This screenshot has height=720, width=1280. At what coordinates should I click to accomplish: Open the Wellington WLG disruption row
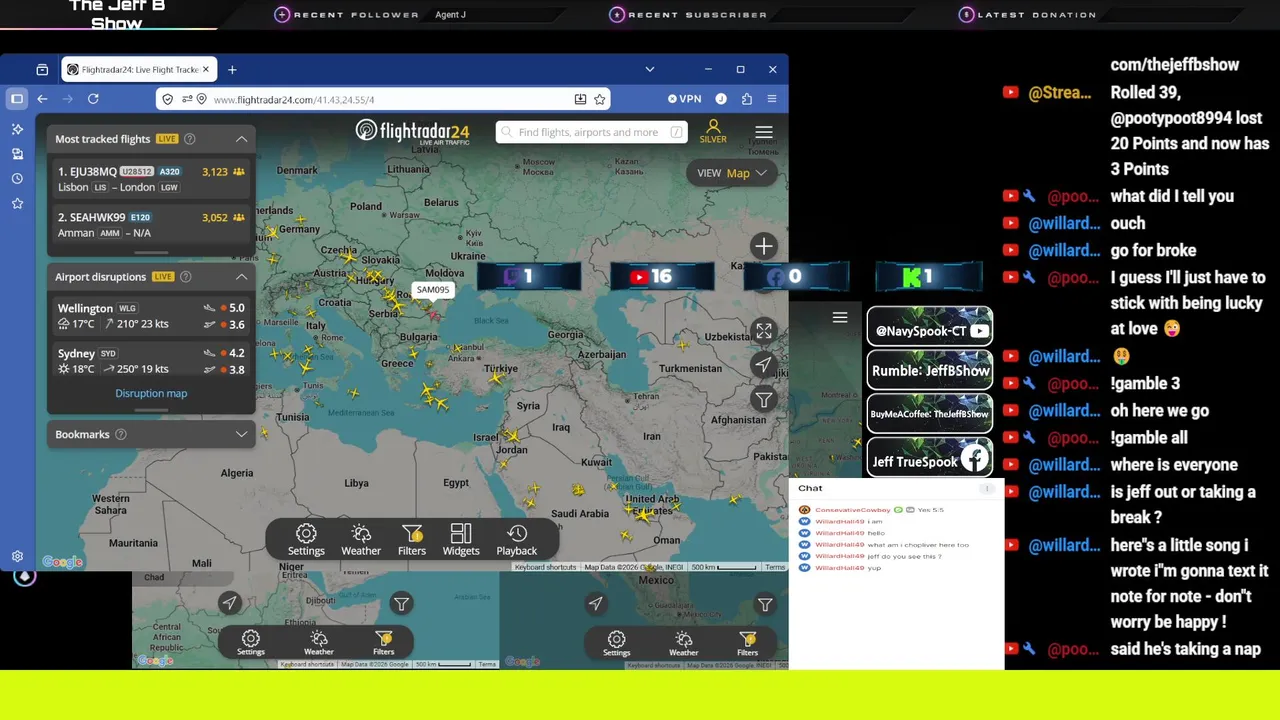point(152,316)
